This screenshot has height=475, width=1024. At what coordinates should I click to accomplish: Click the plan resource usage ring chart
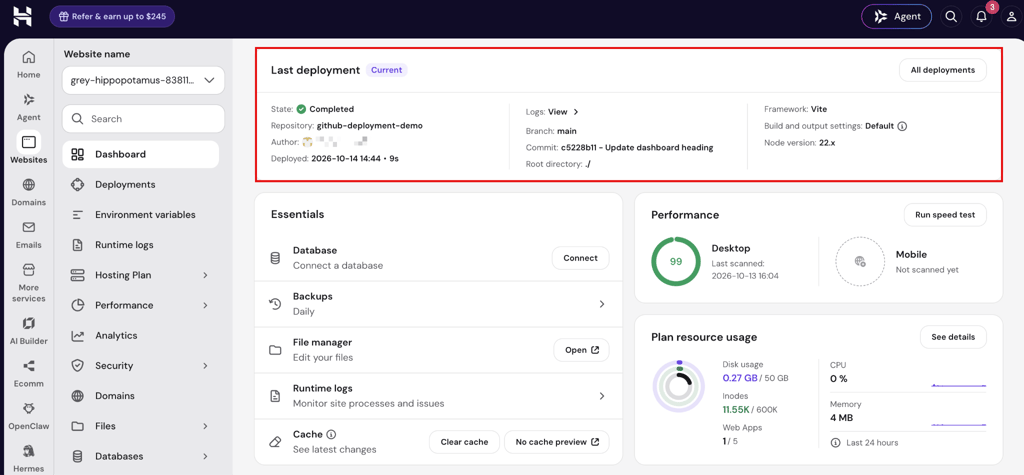pos(679,386)
